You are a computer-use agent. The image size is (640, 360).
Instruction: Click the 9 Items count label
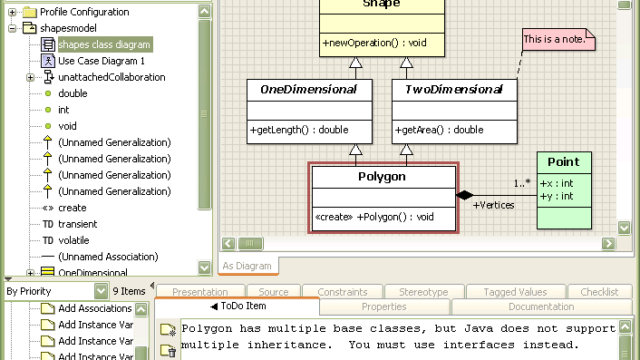click(x=129, y=291)
